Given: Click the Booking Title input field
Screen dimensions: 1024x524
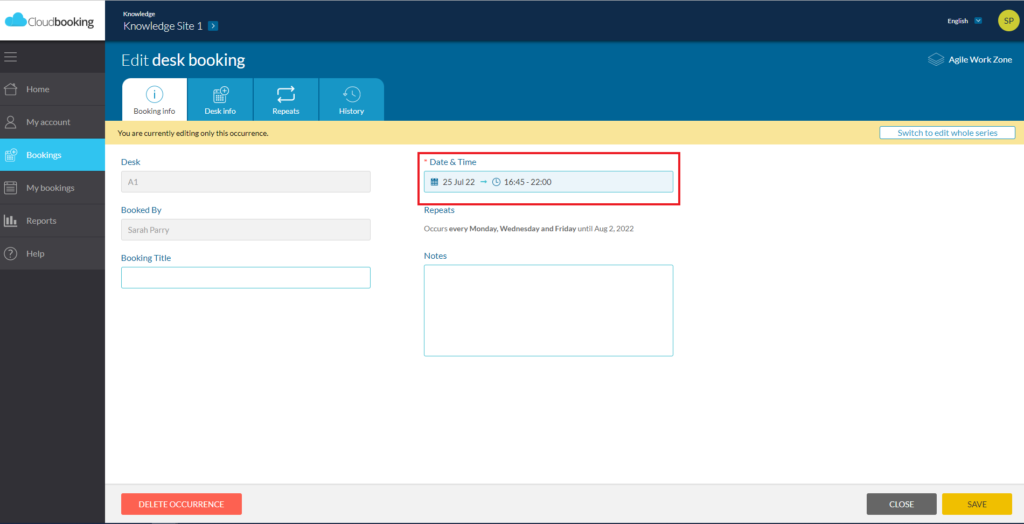Looking at the screenshot, I should tap(246, 278).
